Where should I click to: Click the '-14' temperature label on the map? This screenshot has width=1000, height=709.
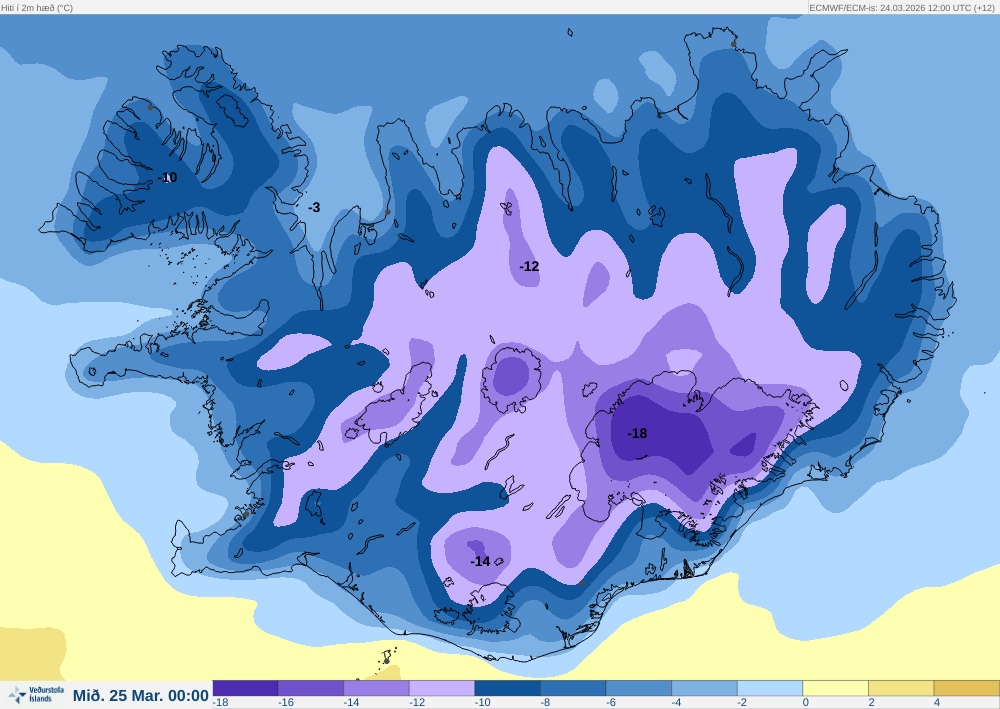pyautogui.click(x=480, y=561)
